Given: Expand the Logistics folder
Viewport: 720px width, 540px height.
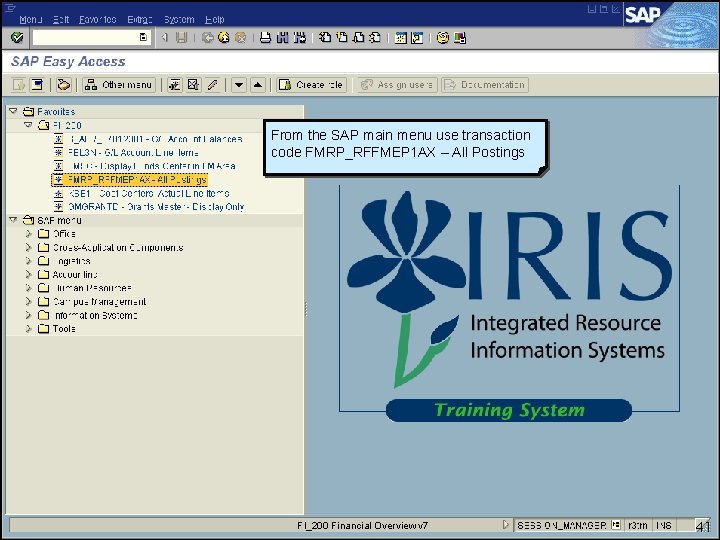Looking at the screenshot, I should click(28, 261).
